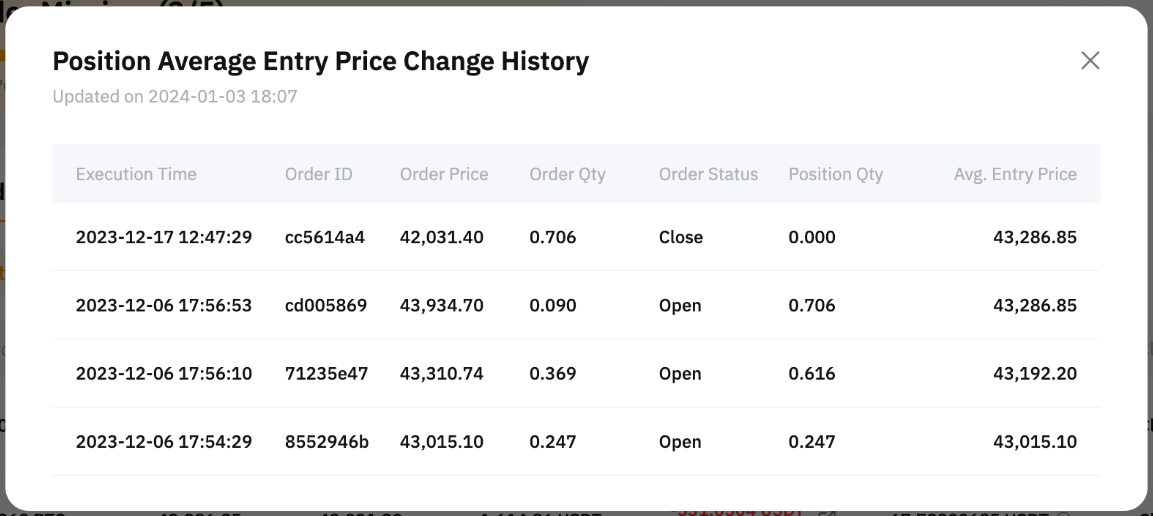The height and width of the screenshot is (516, 1153).
Task: Close the Position Average Entry Price dialog
Action: click(x=1090, y=61)
